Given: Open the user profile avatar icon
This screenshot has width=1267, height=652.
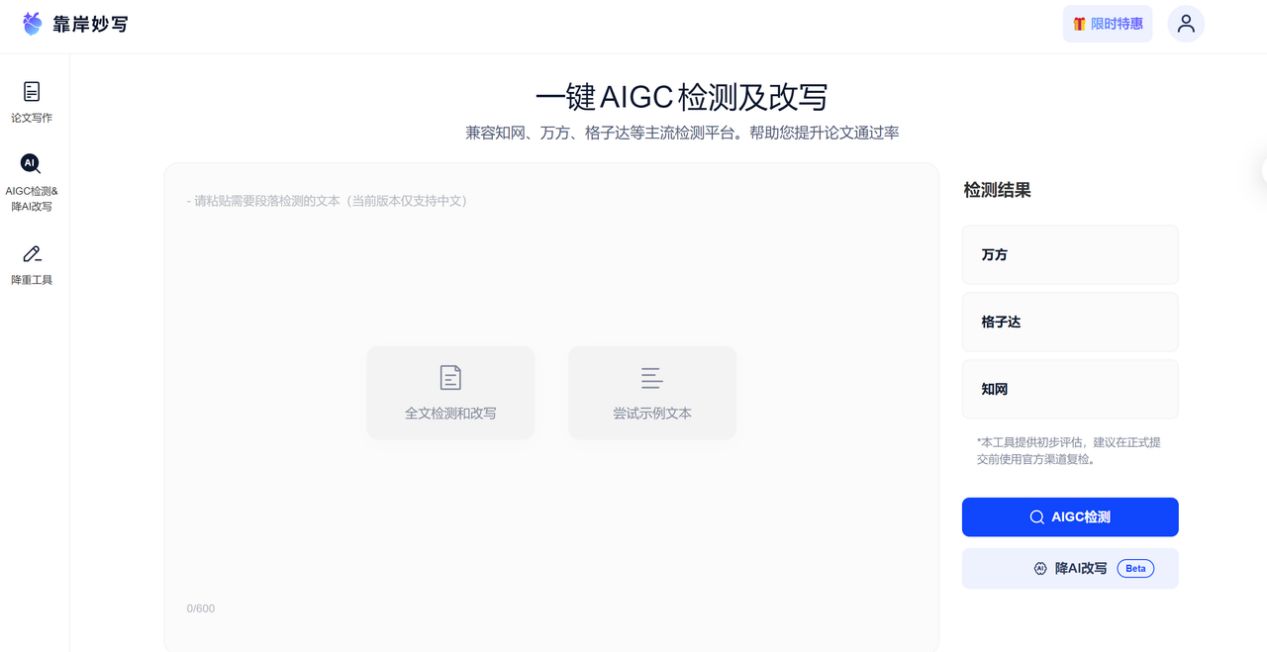Looking at the screenshot, I should coord(1186,23).
